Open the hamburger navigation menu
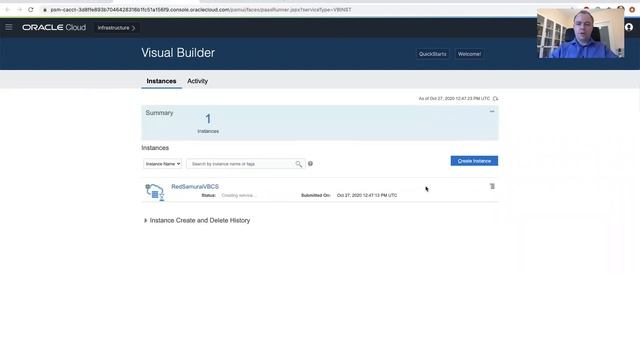 [x=9, y=27]
